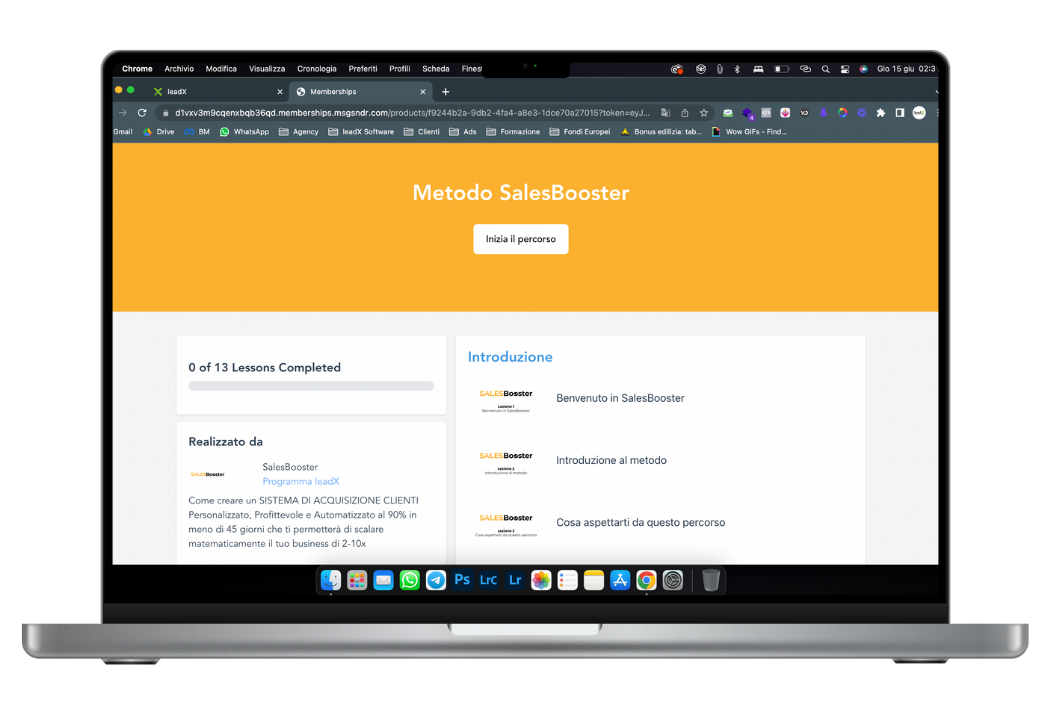
Task: Open the Chrome extensions puzzle icon
Action: click(881, 113)
